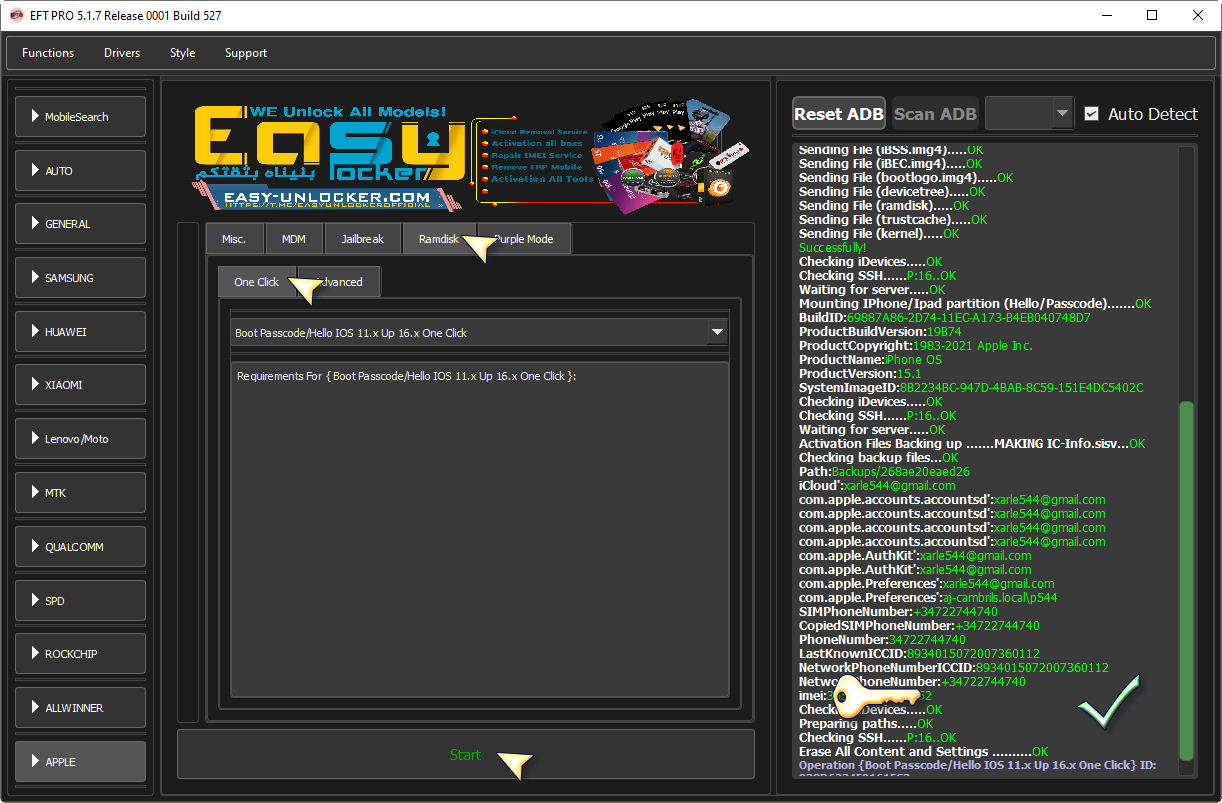Click the LastKnownICCID log line

pyautogui.click(x=919, y=653)
